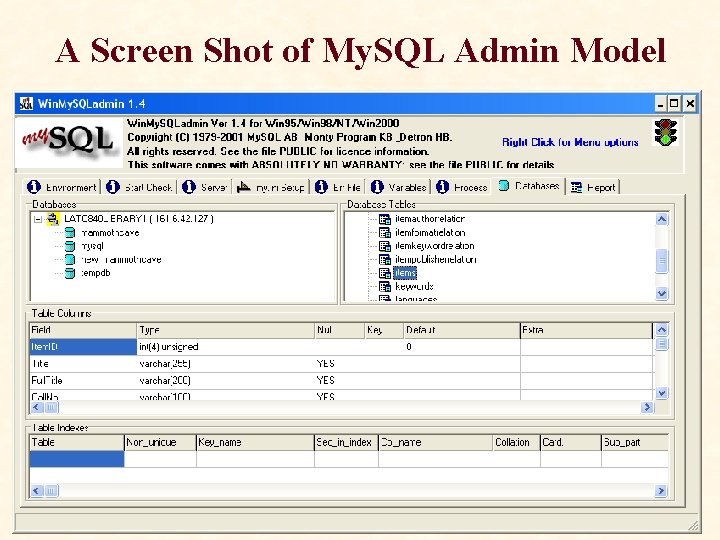Click the mammothcave database icon
This screenshot has height=540, width=720.
pos(70,233)
